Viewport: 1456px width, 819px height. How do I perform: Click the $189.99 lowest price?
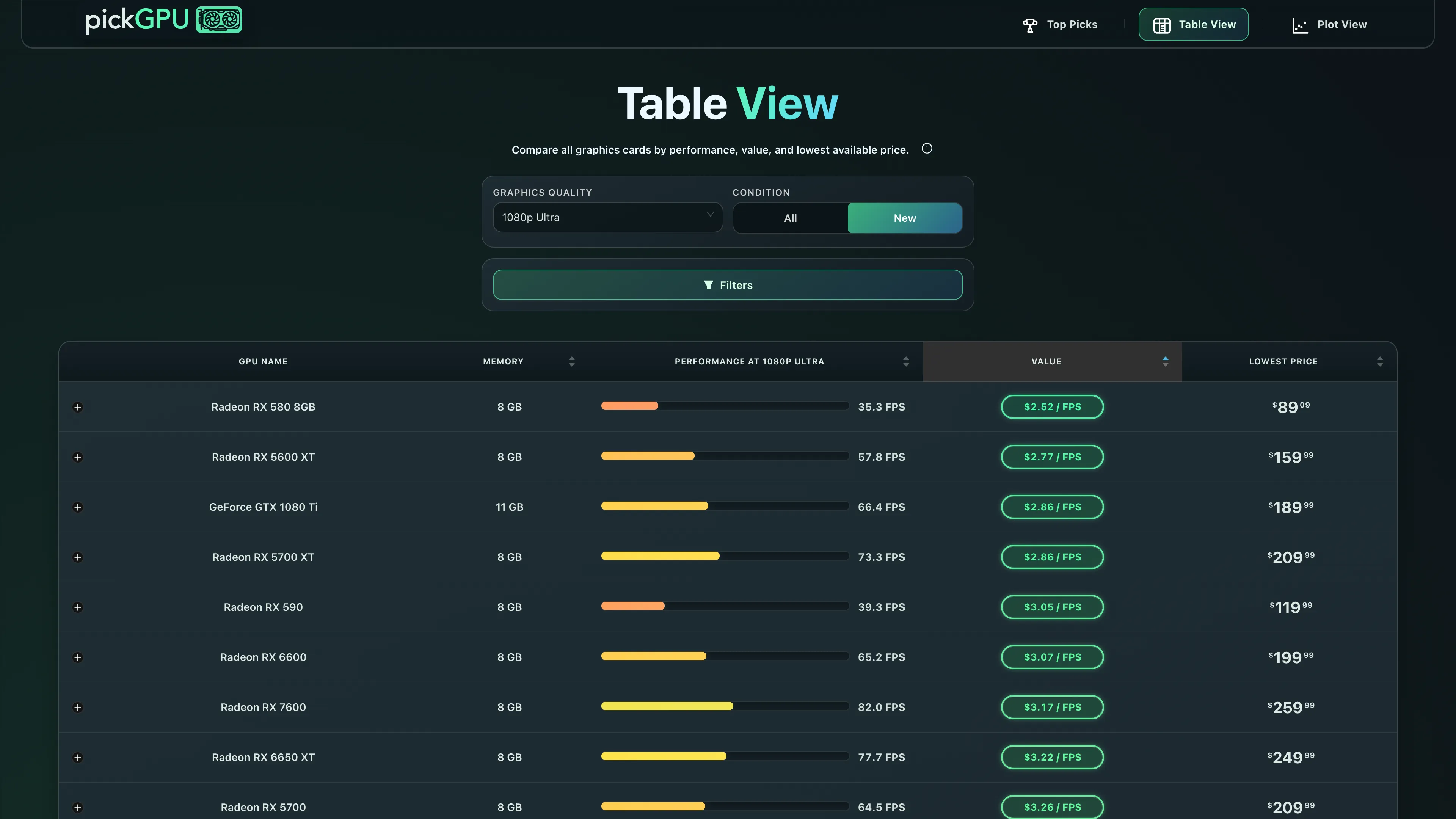click(x=1291, y=507)
